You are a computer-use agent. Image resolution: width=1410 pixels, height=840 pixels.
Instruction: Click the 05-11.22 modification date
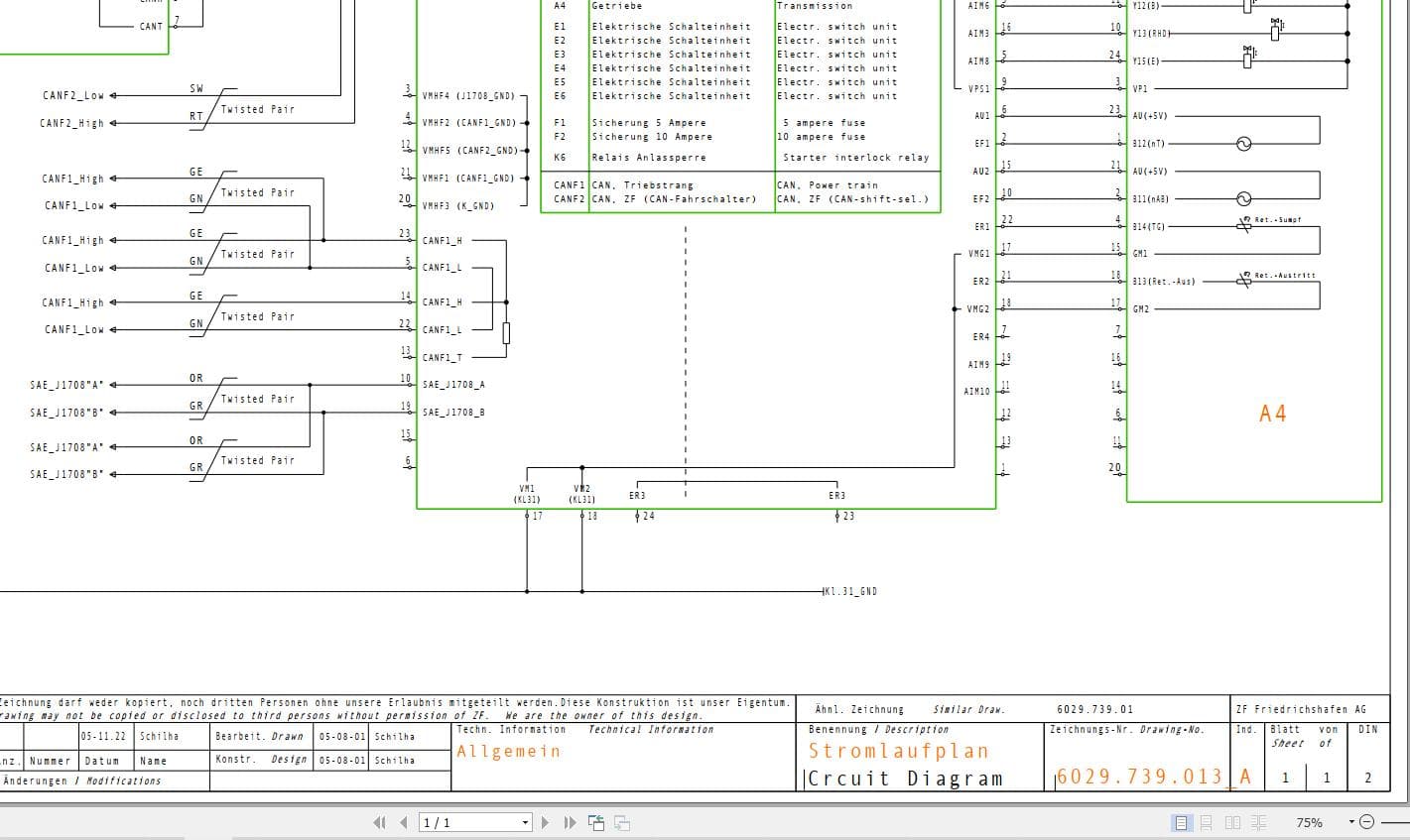click(104, 737)
